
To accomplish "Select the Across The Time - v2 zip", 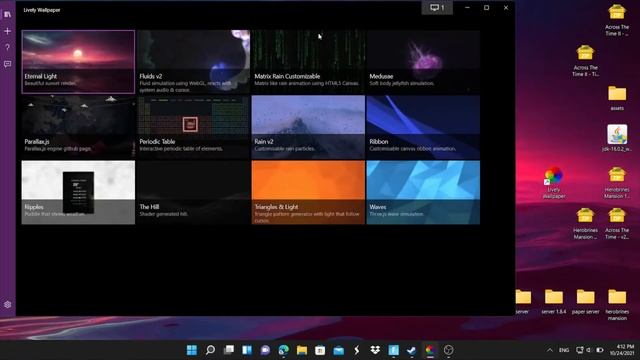I will (x=617, y=224).
